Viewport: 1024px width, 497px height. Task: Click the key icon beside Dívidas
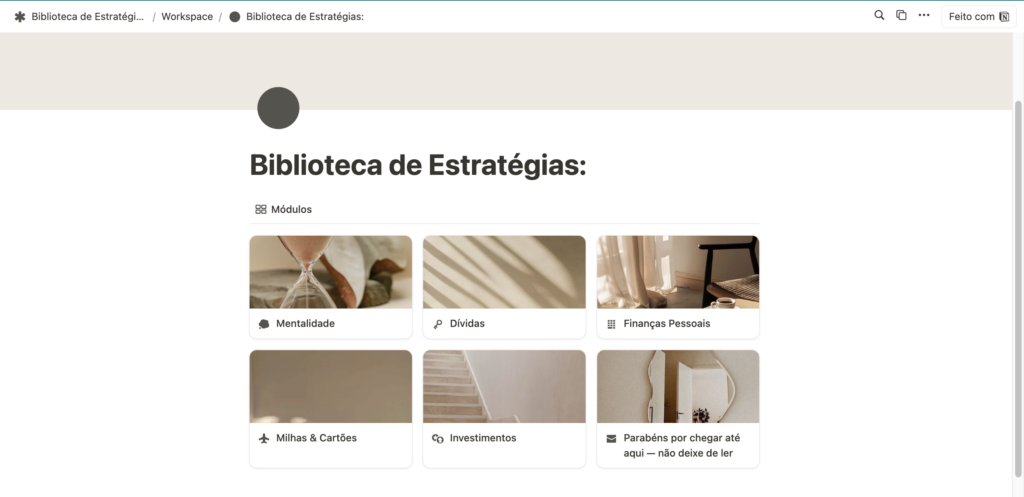point(438,324)
